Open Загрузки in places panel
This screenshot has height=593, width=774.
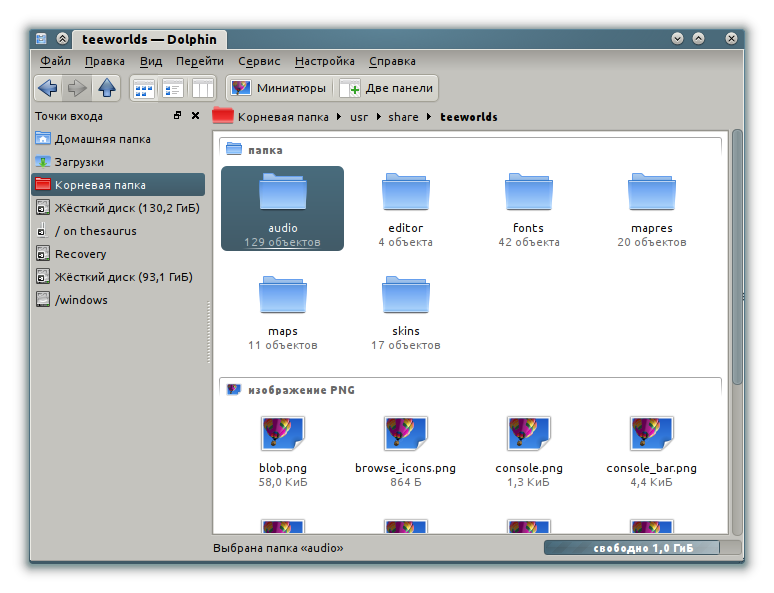coord(118,162)
